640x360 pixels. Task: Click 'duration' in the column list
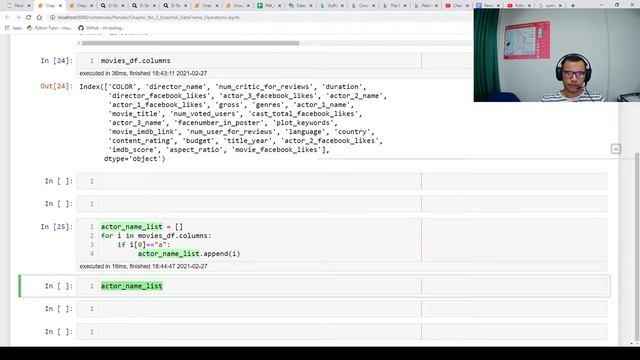click(342, 87)
